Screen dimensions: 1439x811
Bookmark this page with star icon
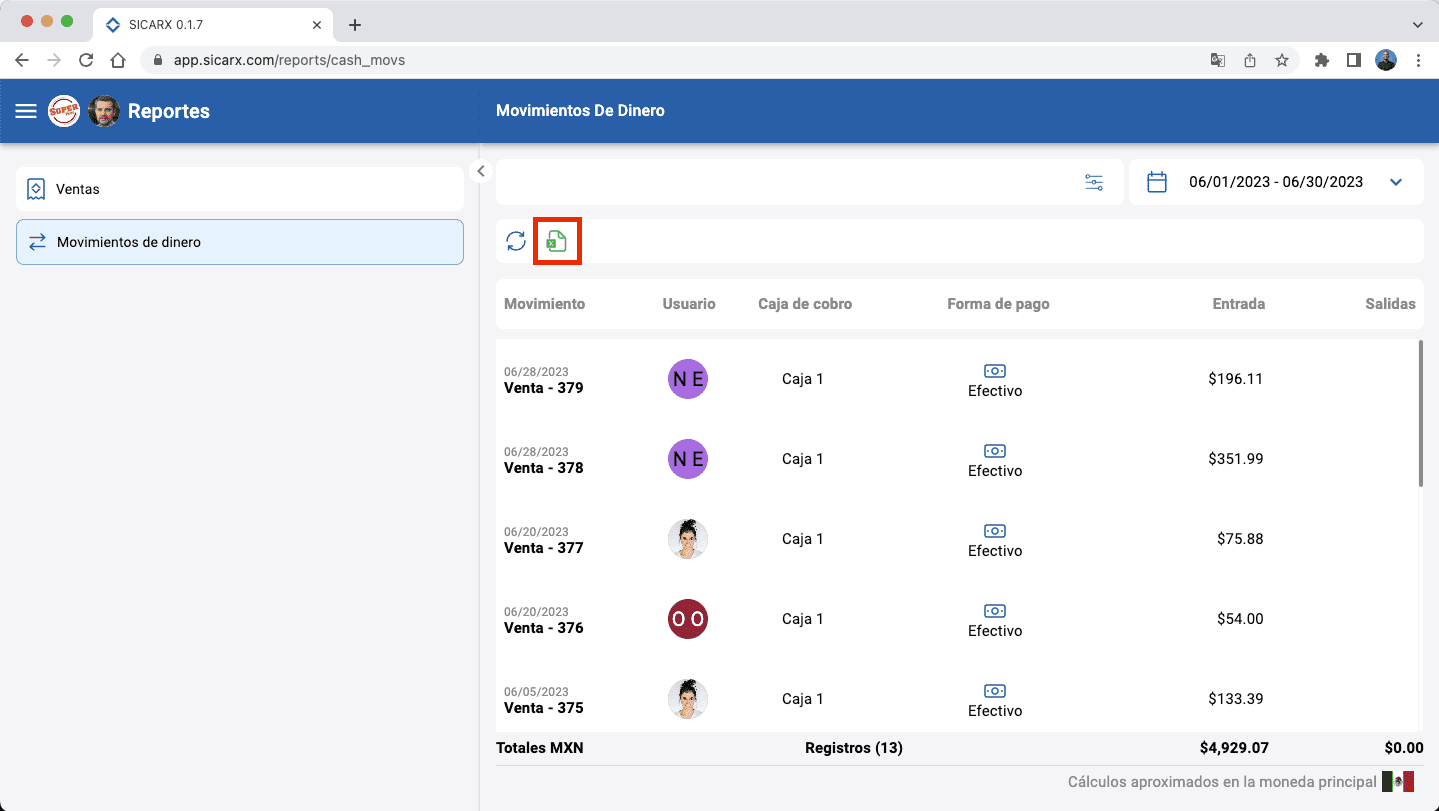(1282, 60)
